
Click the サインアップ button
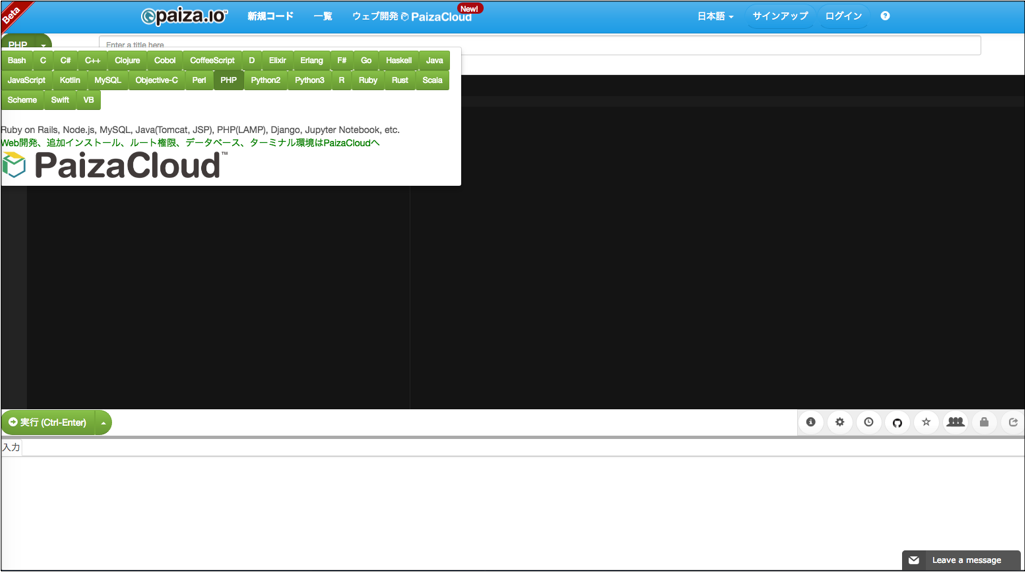(780, 16)
